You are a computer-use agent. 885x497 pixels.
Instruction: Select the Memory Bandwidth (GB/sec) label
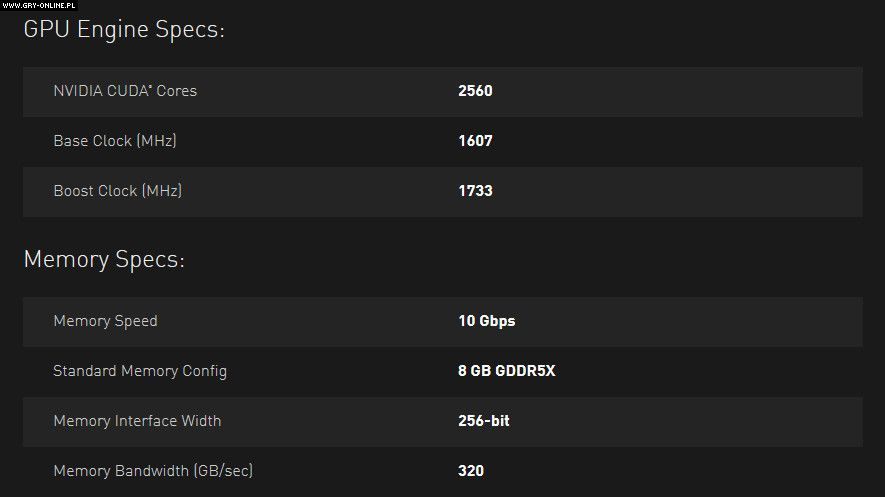[153, 470]
